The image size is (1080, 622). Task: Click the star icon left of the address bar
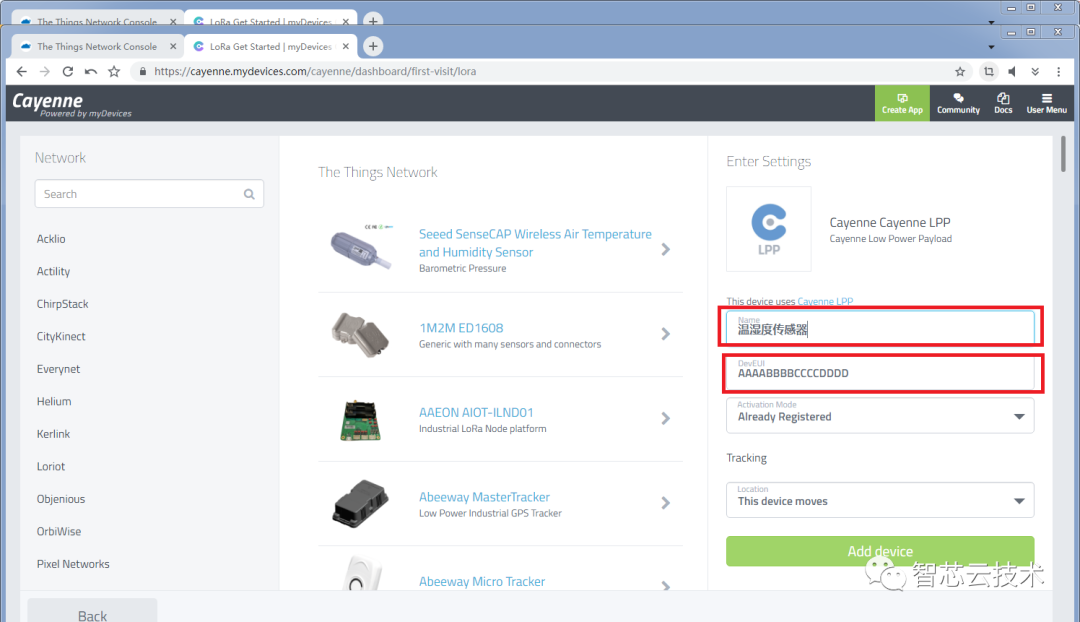click(x=114, y=72)
